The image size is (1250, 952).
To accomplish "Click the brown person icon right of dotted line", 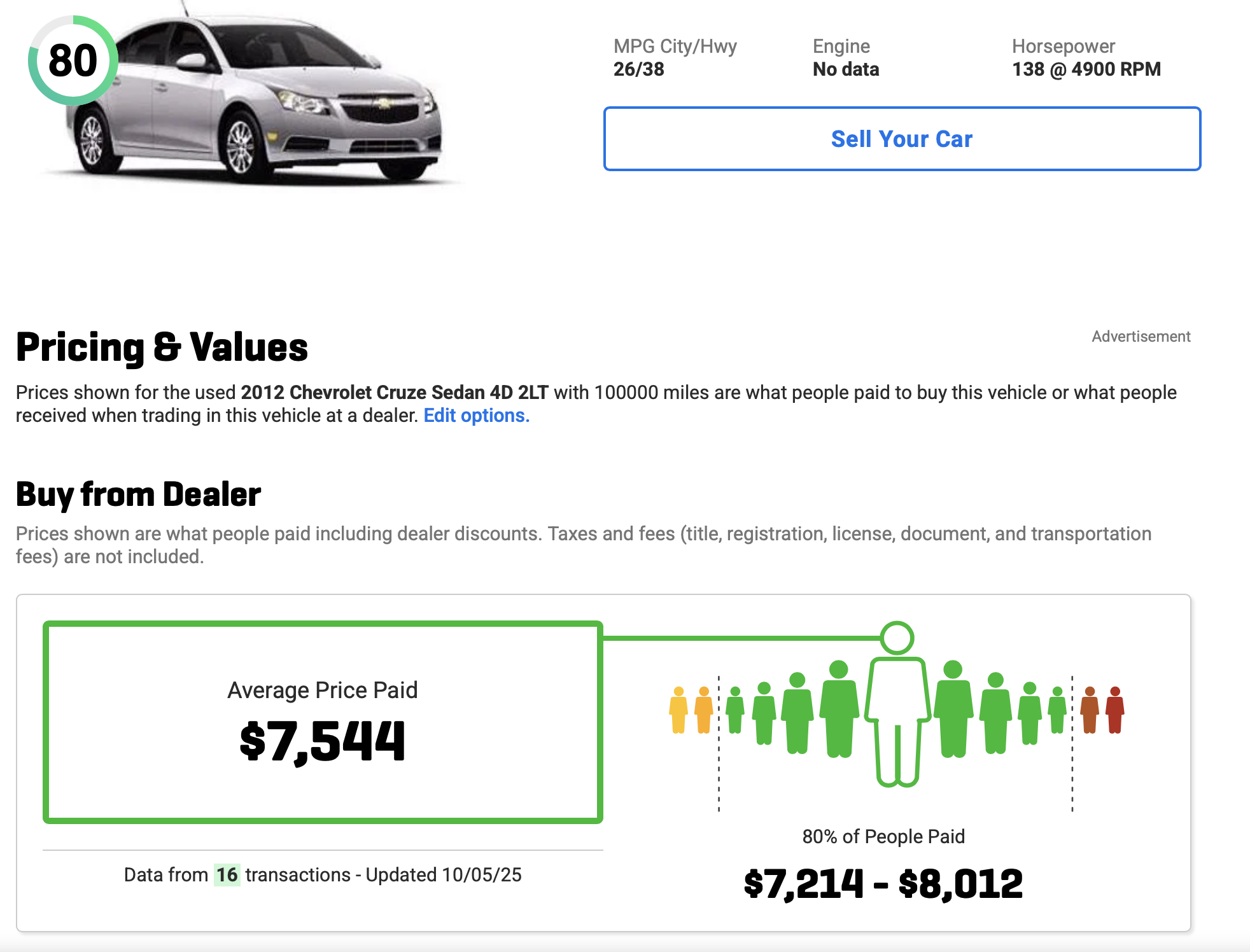I will (1090, 710).
